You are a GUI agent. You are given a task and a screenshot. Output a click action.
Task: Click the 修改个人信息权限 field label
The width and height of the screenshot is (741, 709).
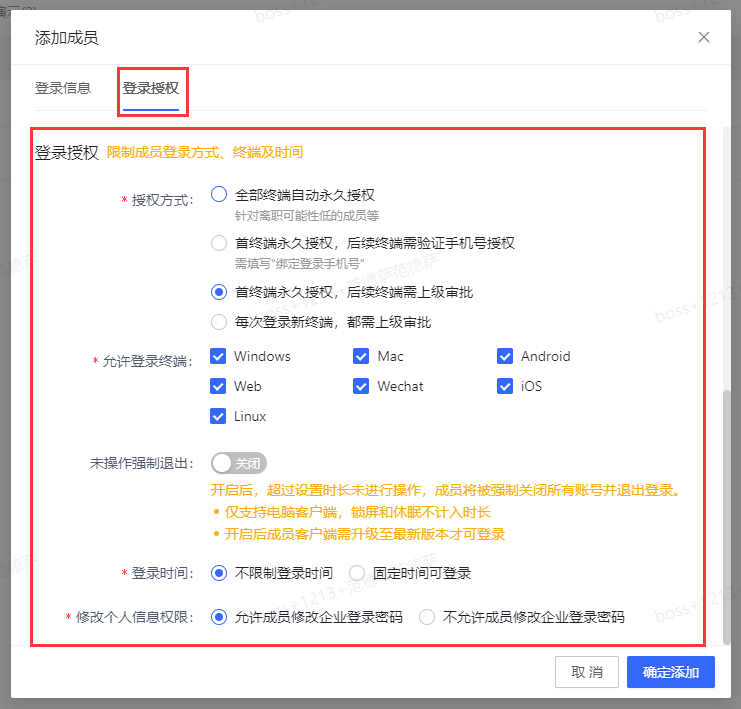coord(135,617)
